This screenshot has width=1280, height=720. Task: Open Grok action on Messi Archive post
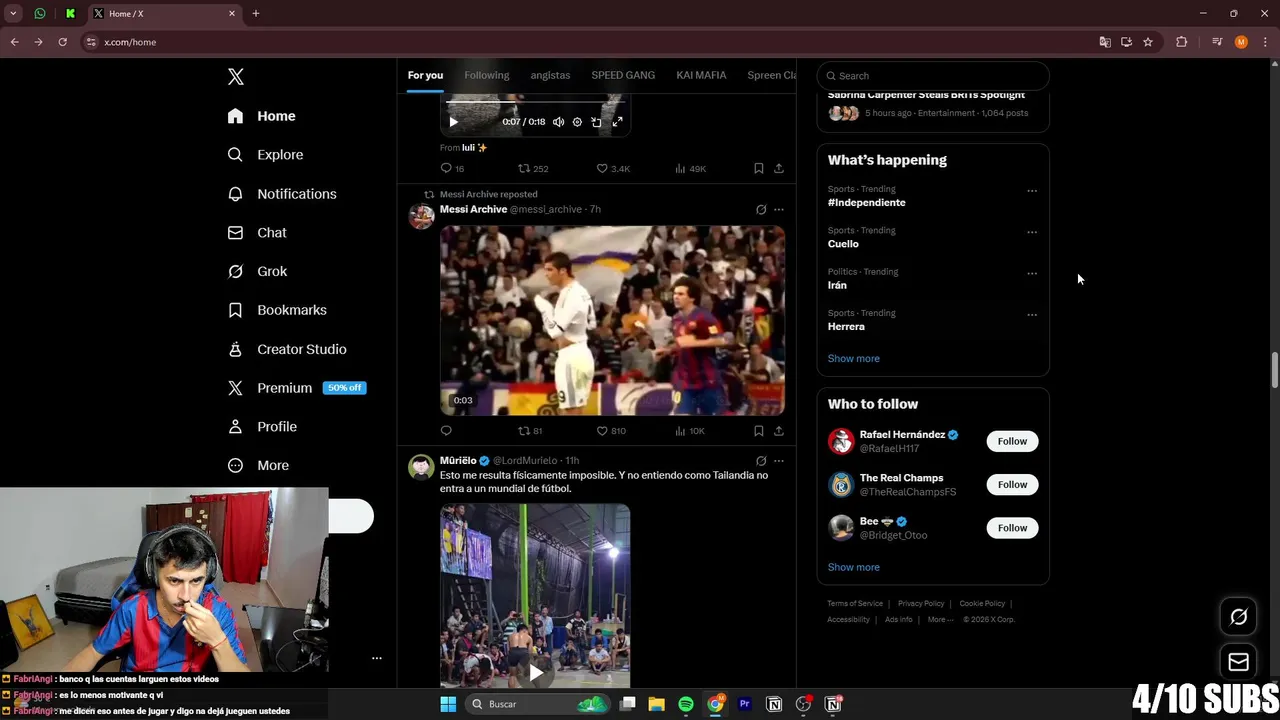pos(761,210)
